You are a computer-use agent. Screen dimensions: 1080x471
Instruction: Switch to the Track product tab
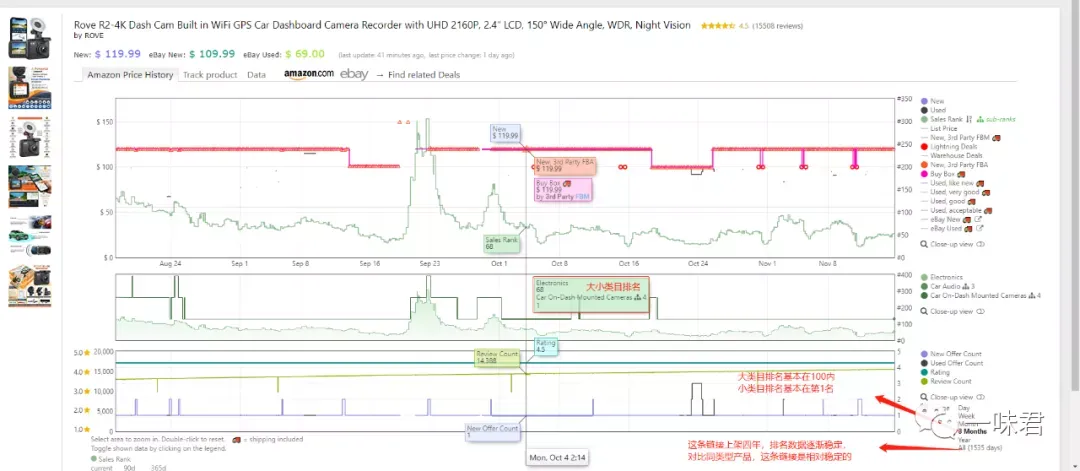click(x=210, y=75)
